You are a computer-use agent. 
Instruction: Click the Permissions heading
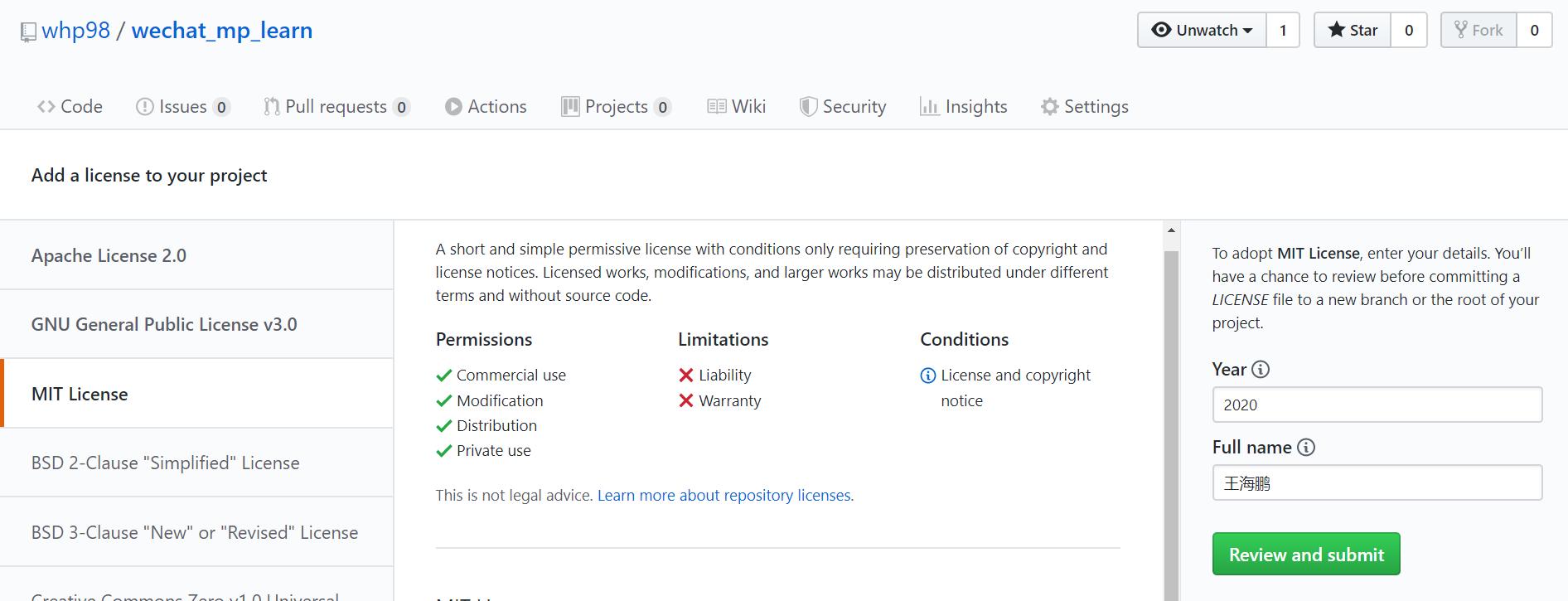click(484, 339)
